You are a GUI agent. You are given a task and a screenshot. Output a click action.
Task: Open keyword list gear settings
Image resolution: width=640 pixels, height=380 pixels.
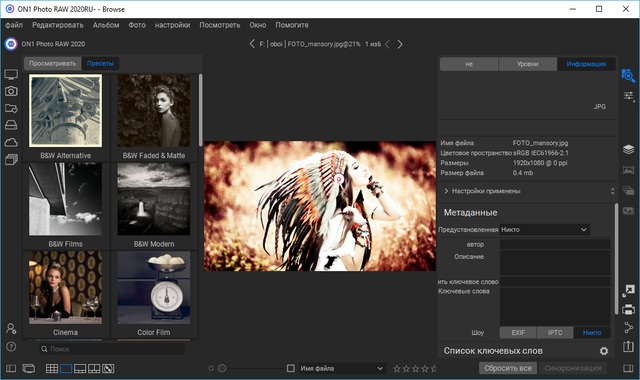click(604, 351)
